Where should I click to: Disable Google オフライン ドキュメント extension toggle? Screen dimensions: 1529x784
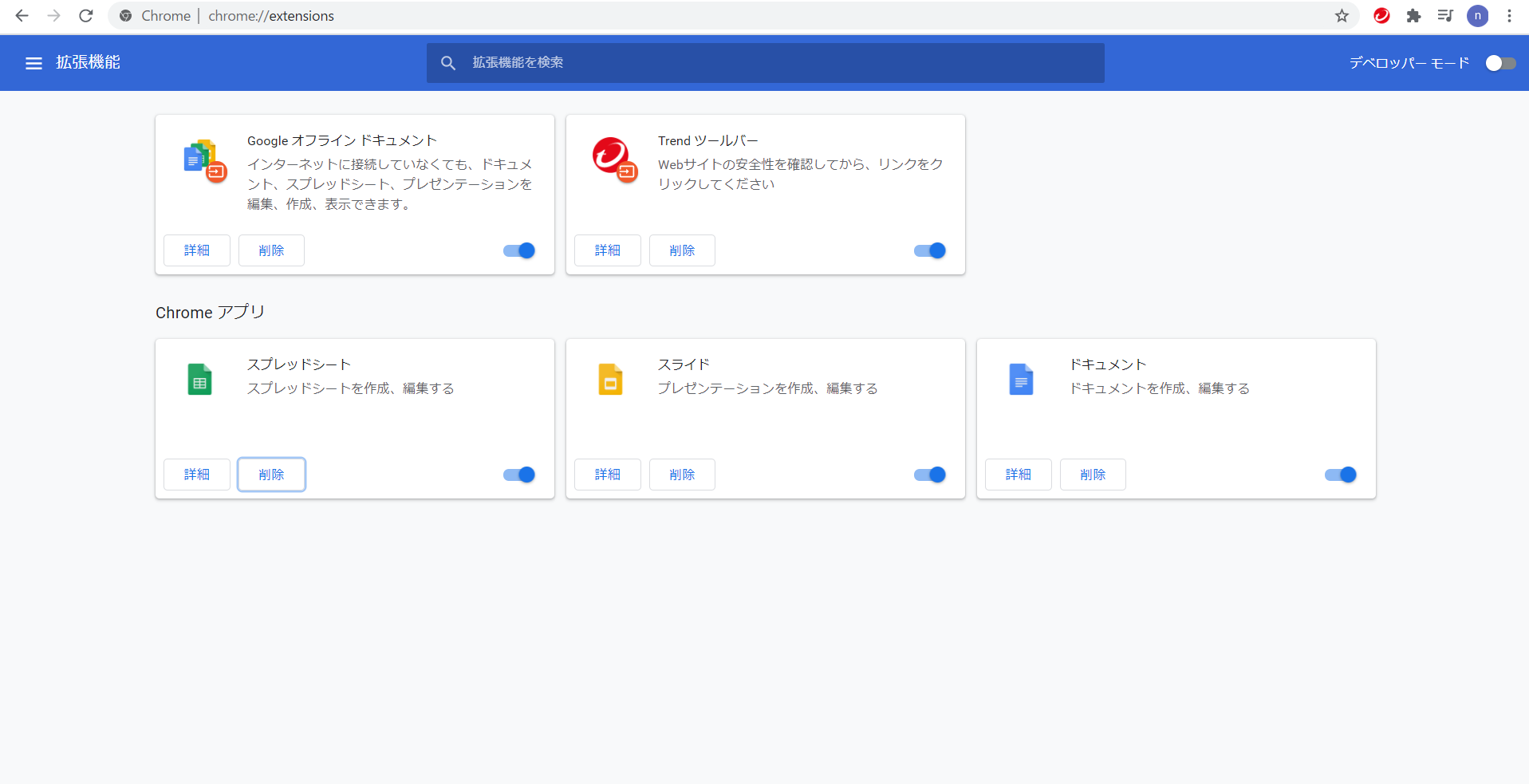(519, 250)
